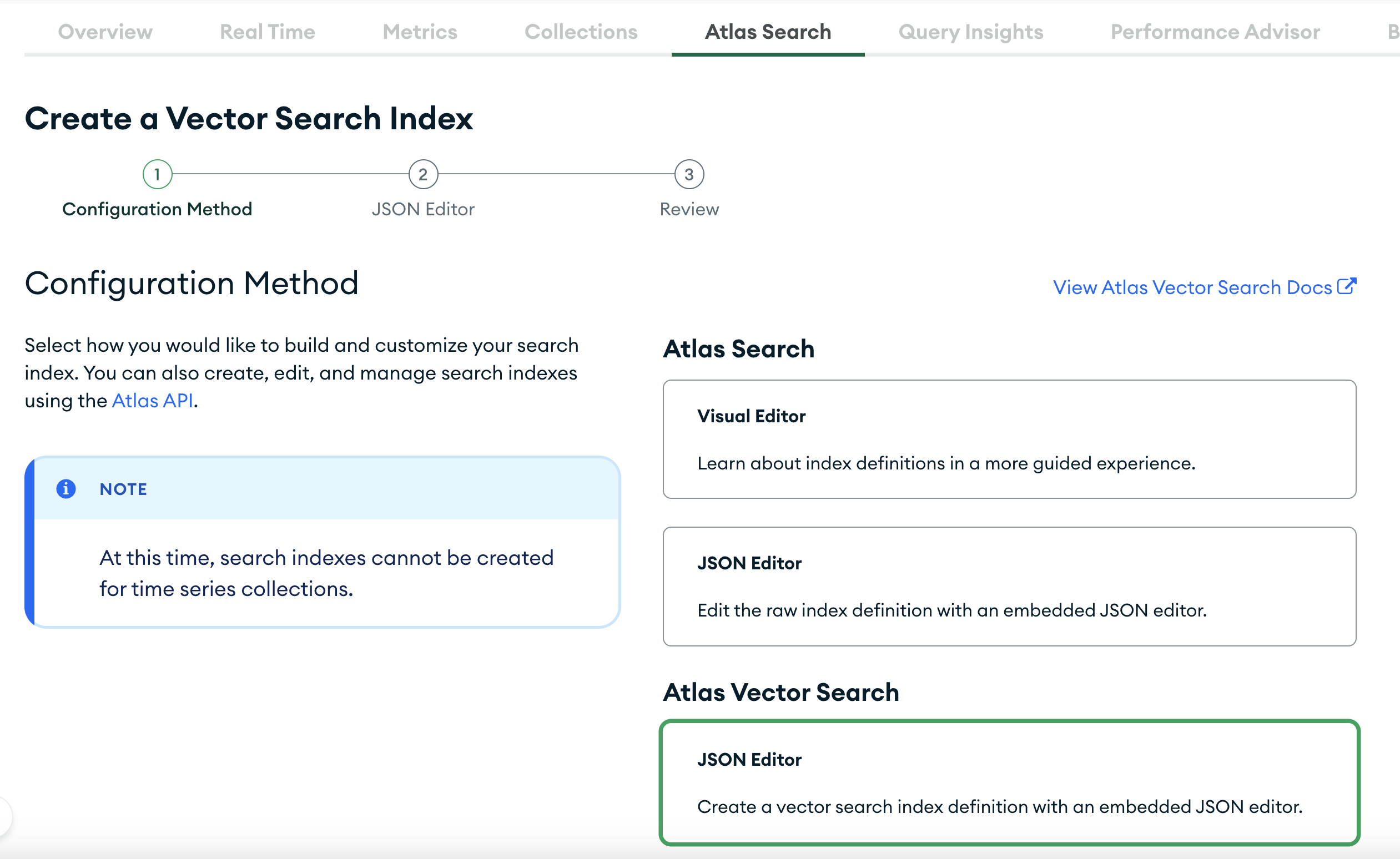The image size is (1400, 859).
Task: Click the external link icon beside Docs
Action: point(1347,286)
